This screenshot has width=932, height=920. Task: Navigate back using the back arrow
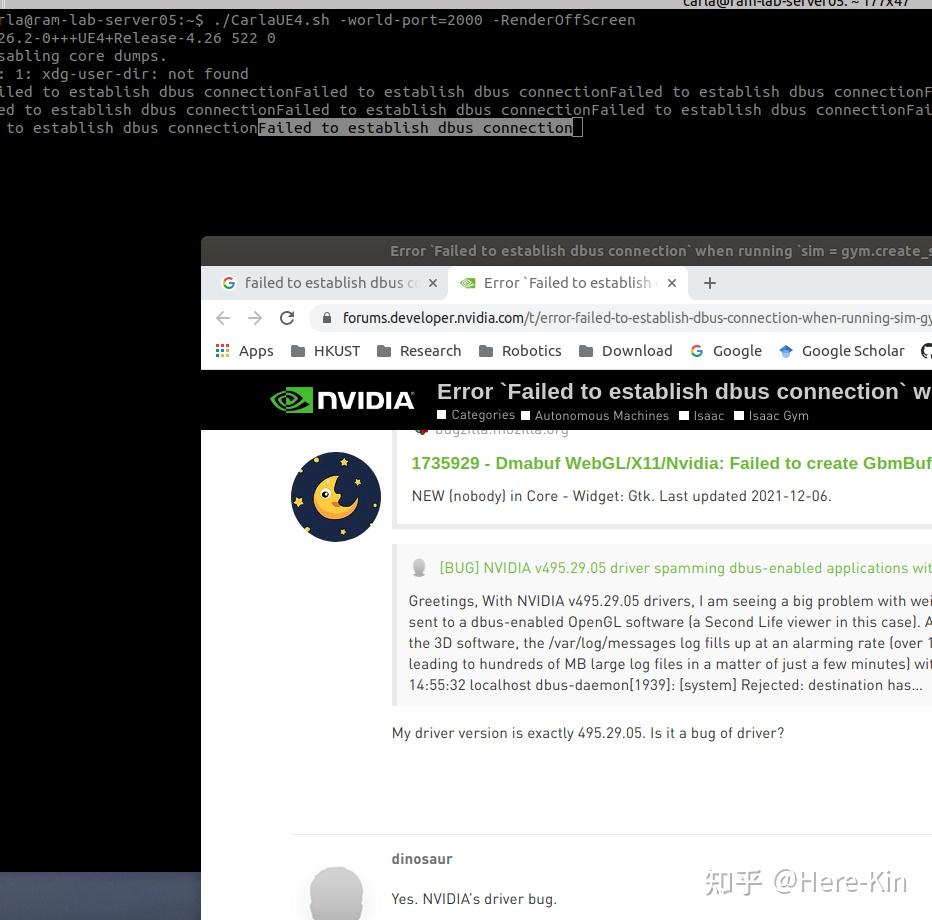(222, 318)
